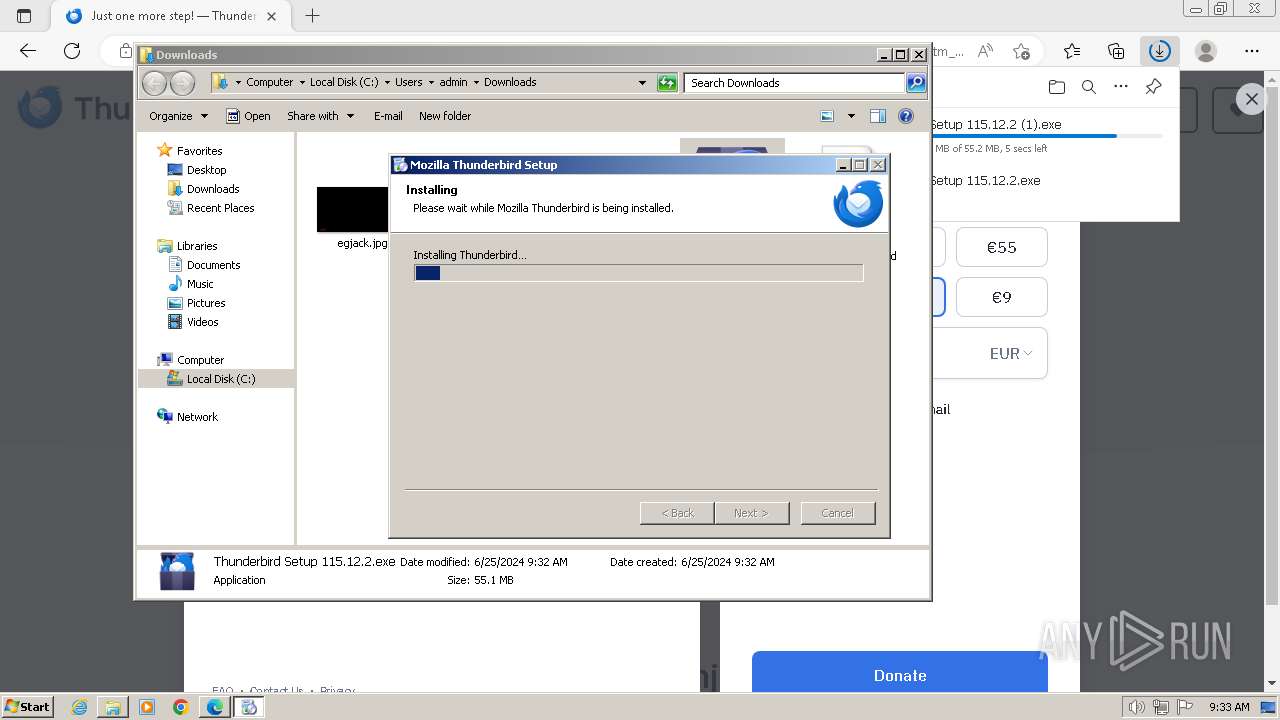This screenshot has width=1280, height=720.
Task: Change Explorer view icon
Action: click(x=827, y=116)
